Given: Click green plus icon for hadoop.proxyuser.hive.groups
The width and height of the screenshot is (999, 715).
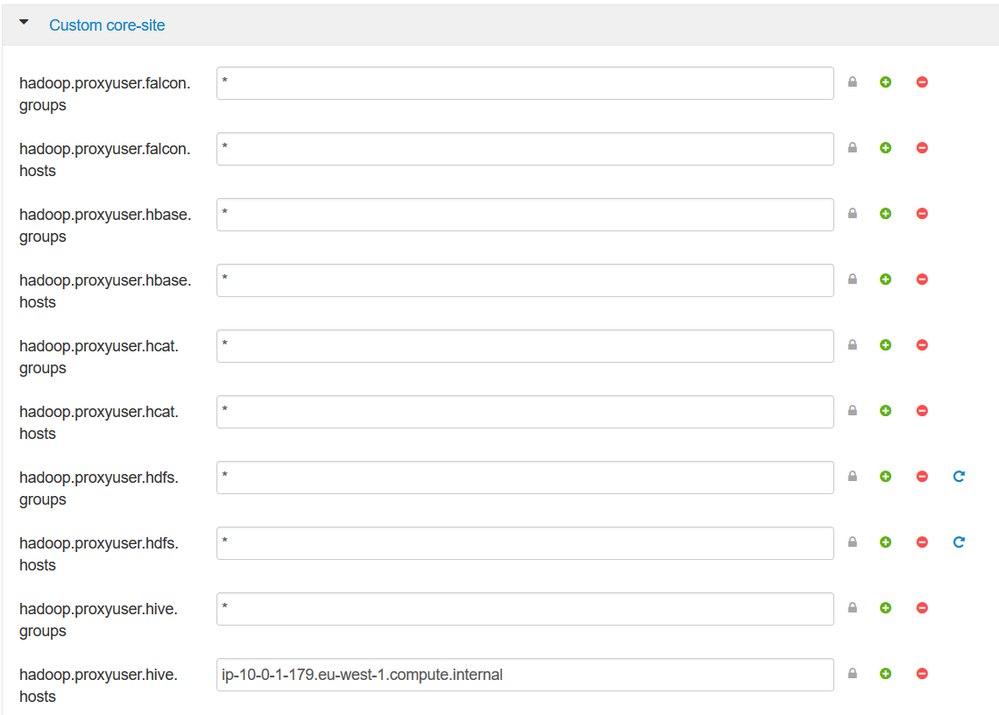Looking at the screenshot, I should [x=885, y=608].
